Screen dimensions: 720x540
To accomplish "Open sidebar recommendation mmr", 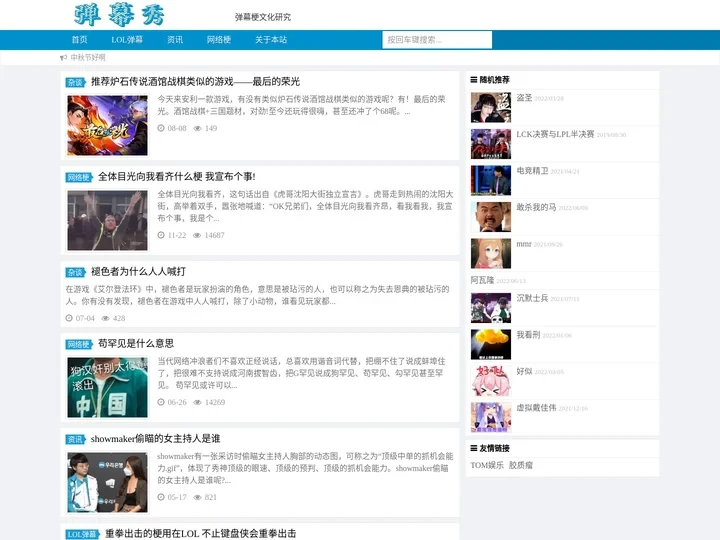I will (x=524, y=244).
